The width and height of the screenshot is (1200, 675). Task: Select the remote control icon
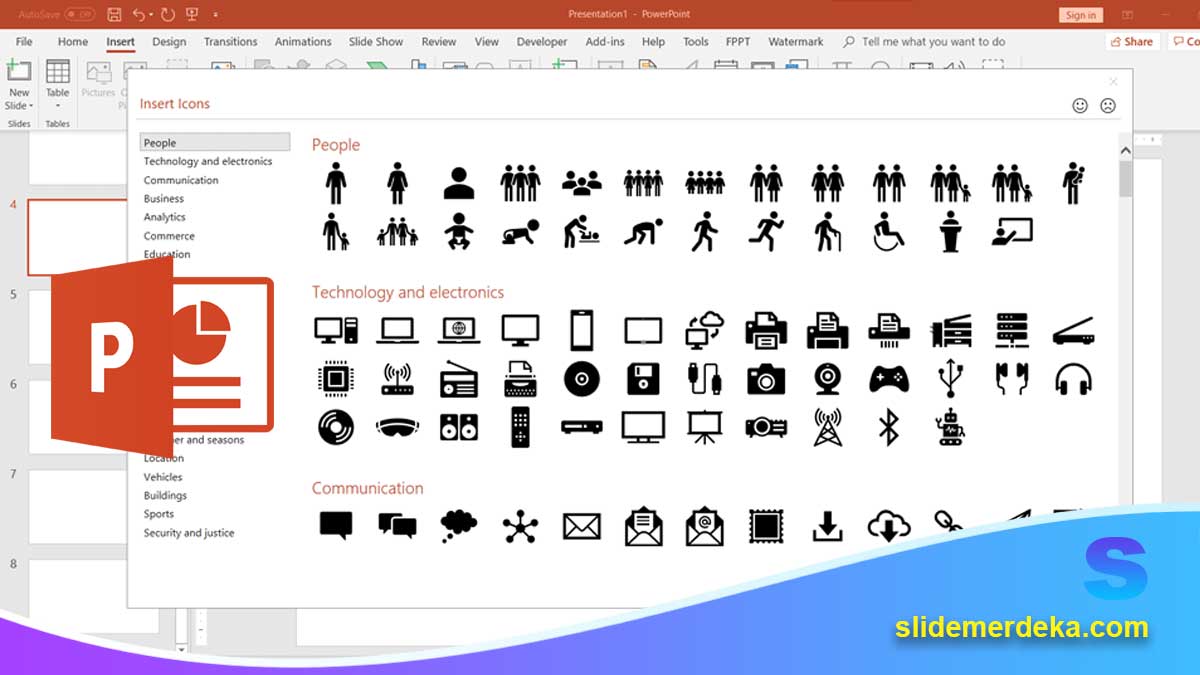pos(520,427)
